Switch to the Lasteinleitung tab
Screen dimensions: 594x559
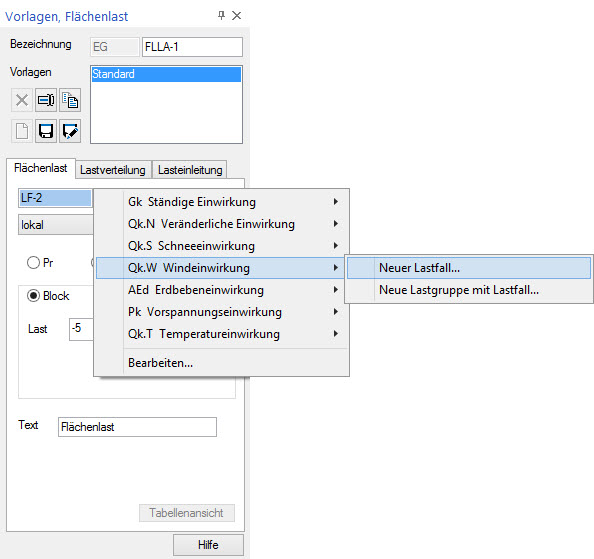pyautogui.click(x=190, y=170)
